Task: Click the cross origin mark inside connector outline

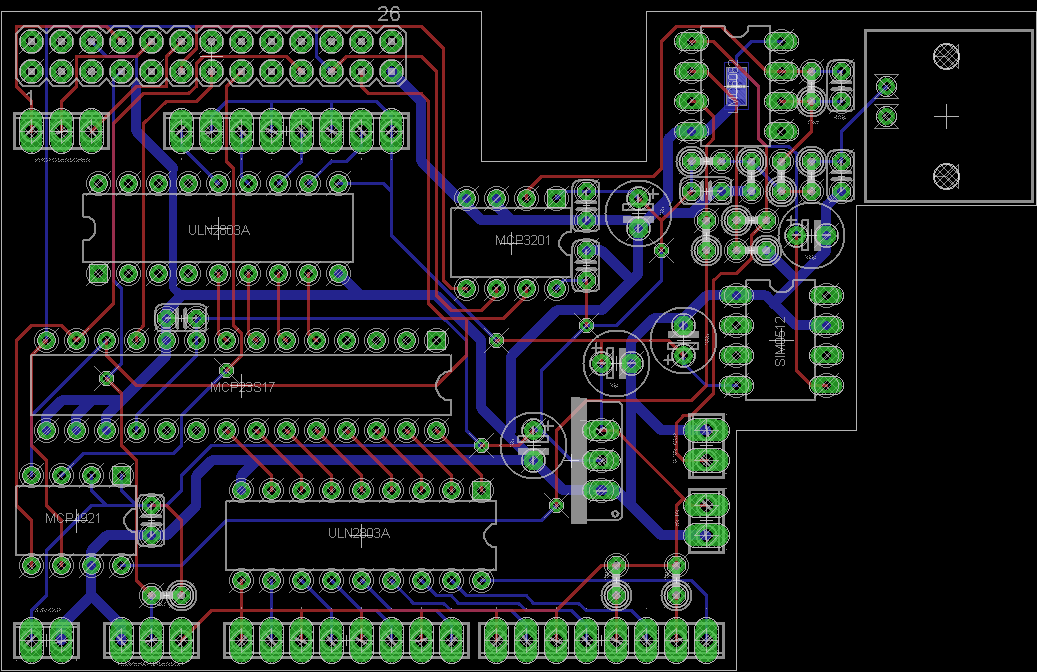Action: [946, 116]
